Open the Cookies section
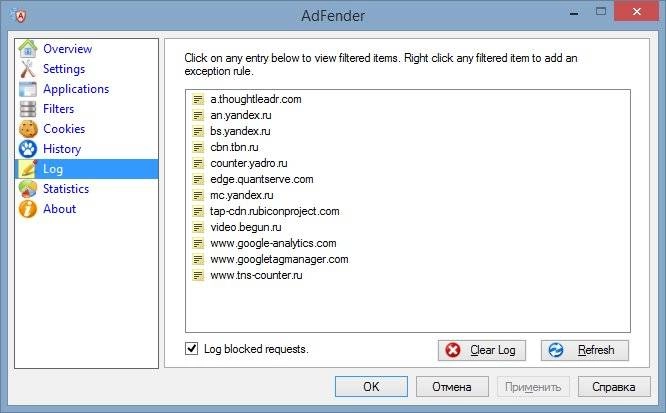 click(64, 129)
